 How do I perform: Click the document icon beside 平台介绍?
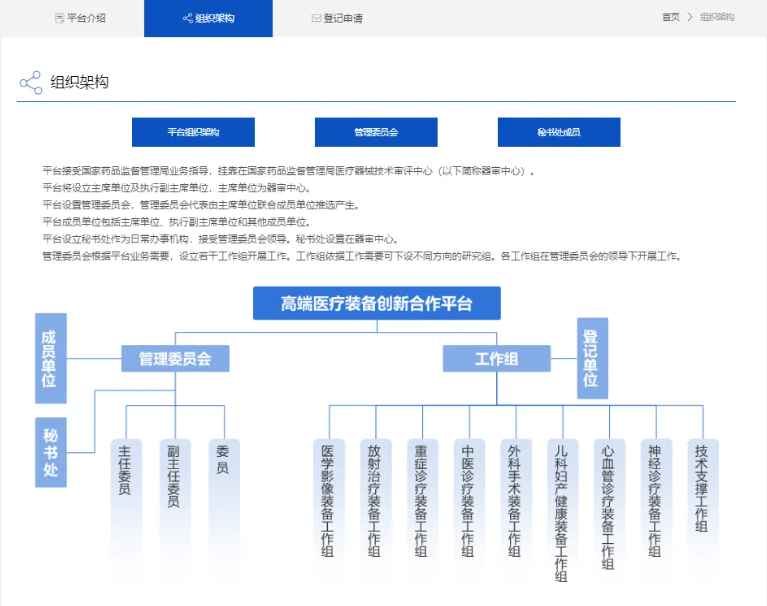59,19
